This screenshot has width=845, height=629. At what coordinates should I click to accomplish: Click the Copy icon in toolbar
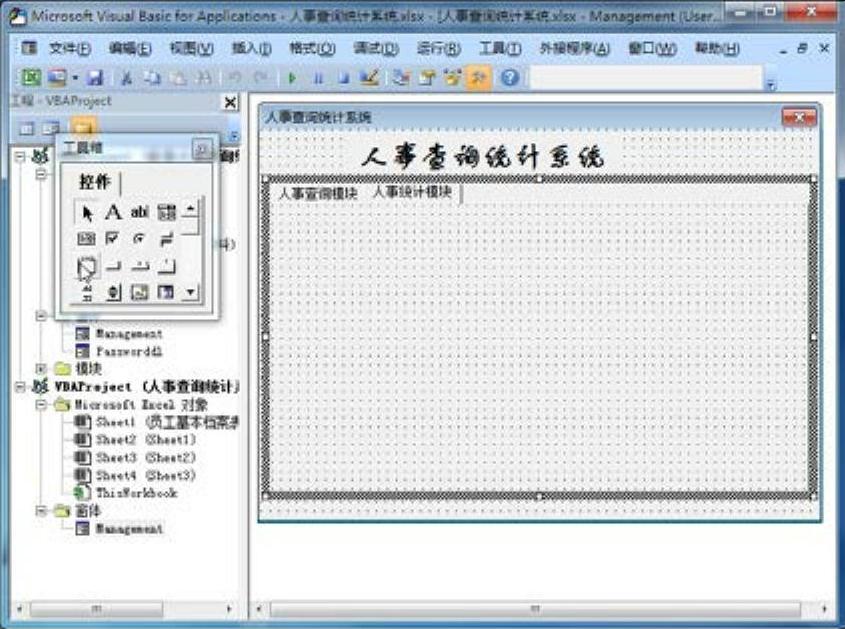(x=153, y=78)
